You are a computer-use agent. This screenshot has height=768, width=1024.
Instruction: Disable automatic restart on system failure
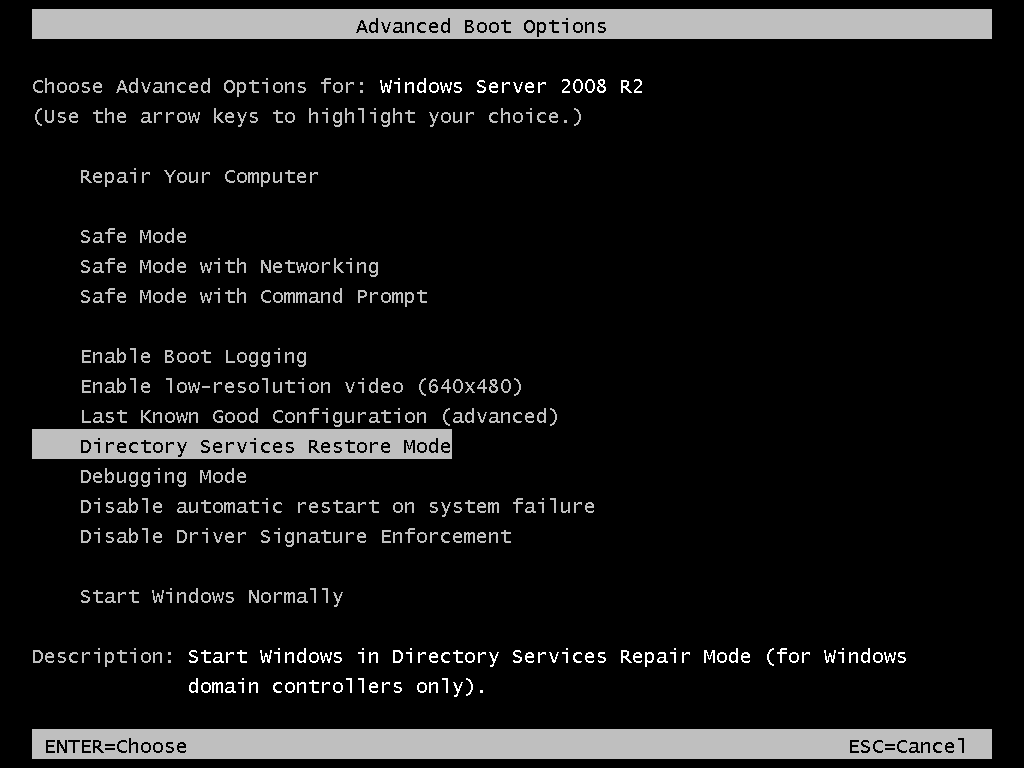pyautogui.click(x=336, y=506)
